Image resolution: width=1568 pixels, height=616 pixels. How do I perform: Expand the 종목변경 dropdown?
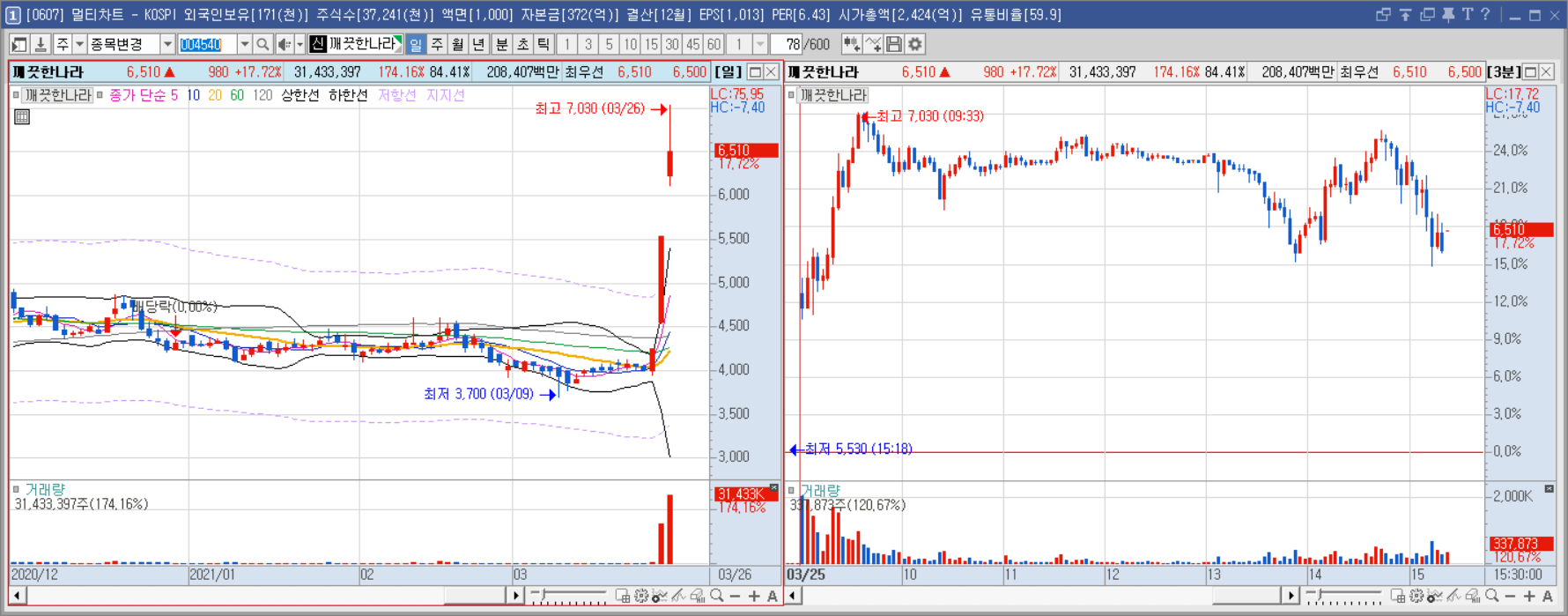point(167,44)
